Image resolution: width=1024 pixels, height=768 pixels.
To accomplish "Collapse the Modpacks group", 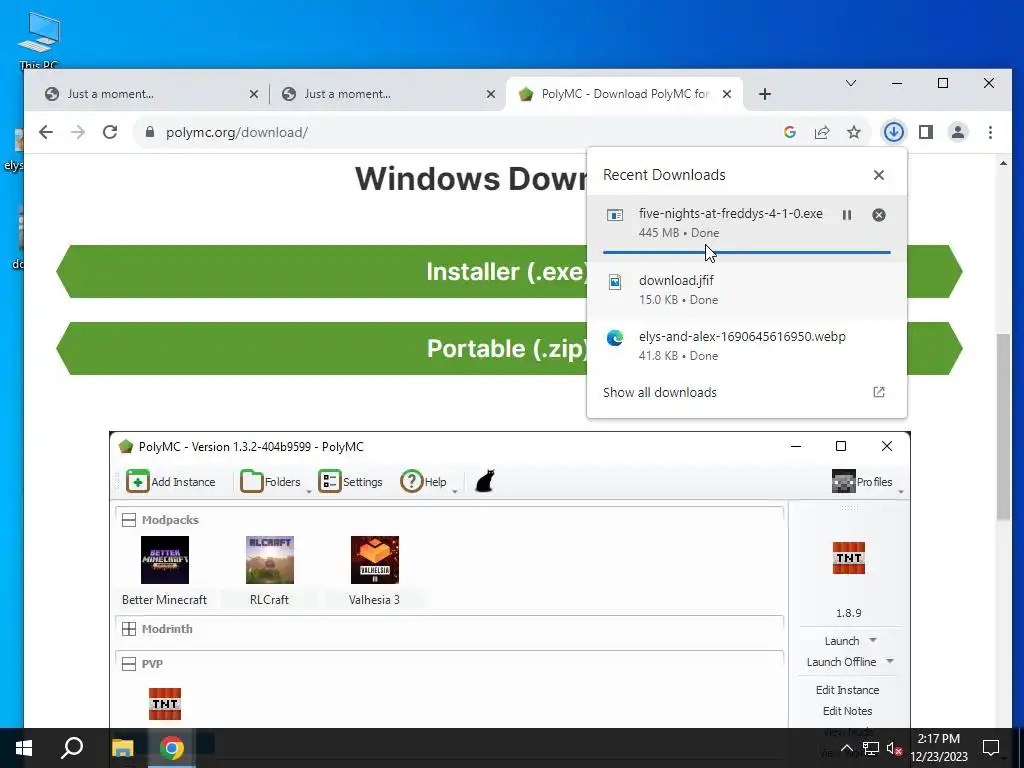I will [129, 520].
